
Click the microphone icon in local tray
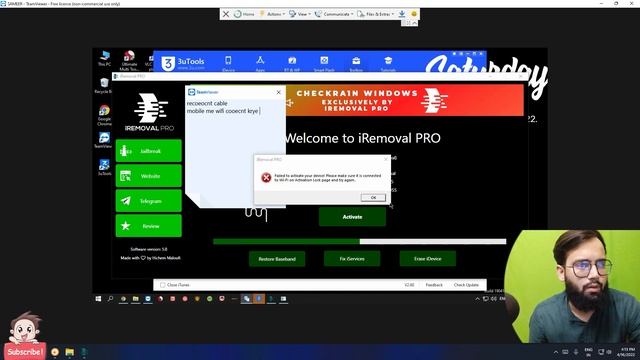click(576, 352)
